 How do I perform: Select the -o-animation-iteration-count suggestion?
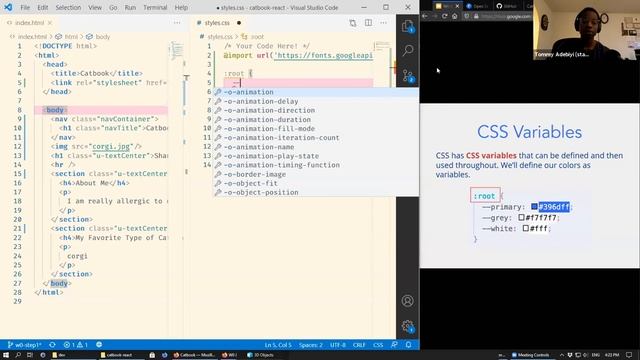(316, 138)
